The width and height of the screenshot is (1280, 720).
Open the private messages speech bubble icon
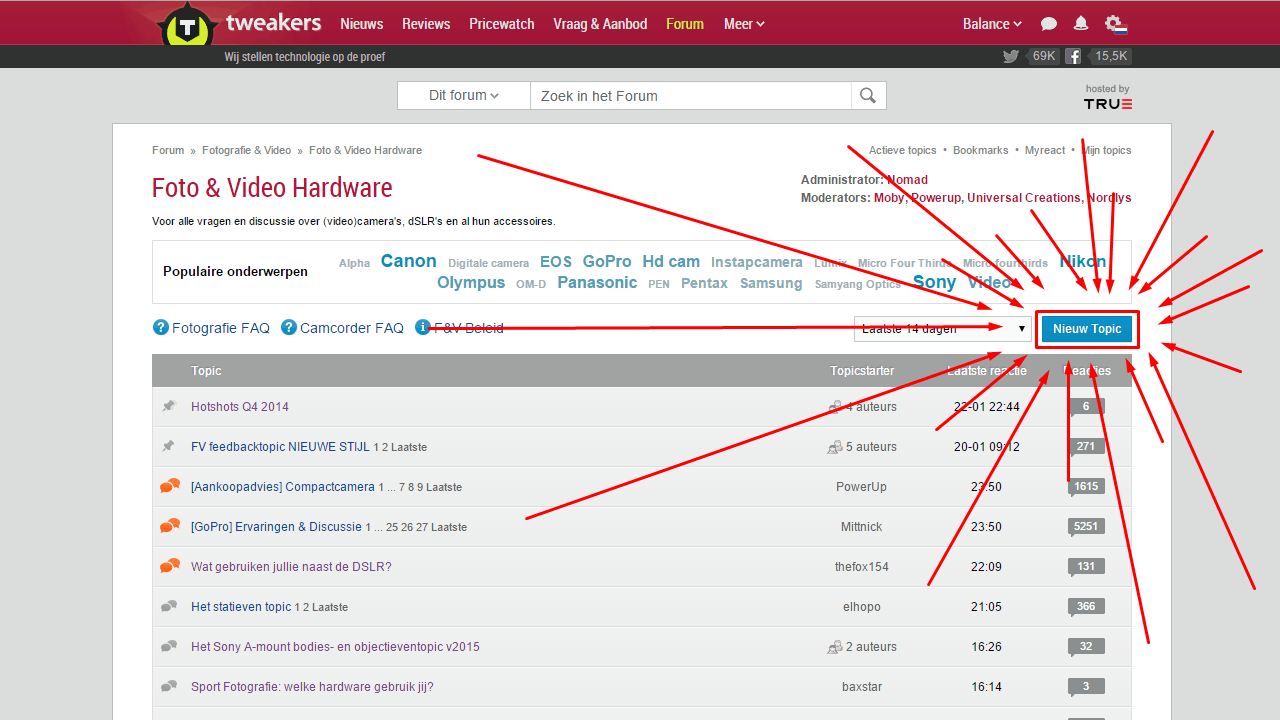tap(1049, 24)
